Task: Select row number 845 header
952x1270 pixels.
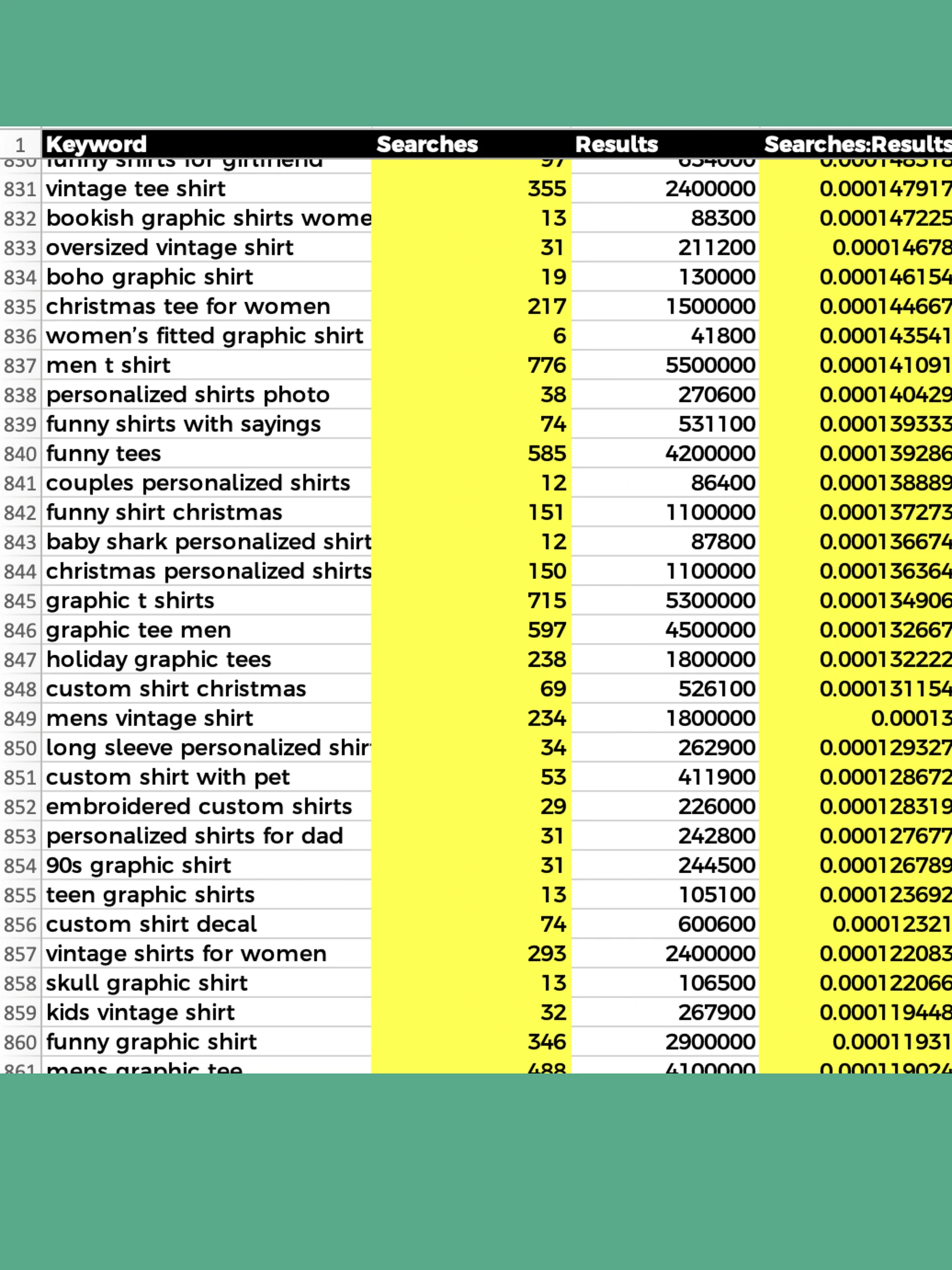Action: (x=21, y=601)
